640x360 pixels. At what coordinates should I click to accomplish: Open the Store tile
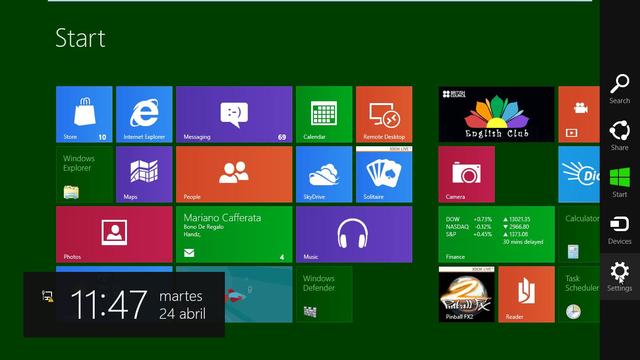(84, 114)
